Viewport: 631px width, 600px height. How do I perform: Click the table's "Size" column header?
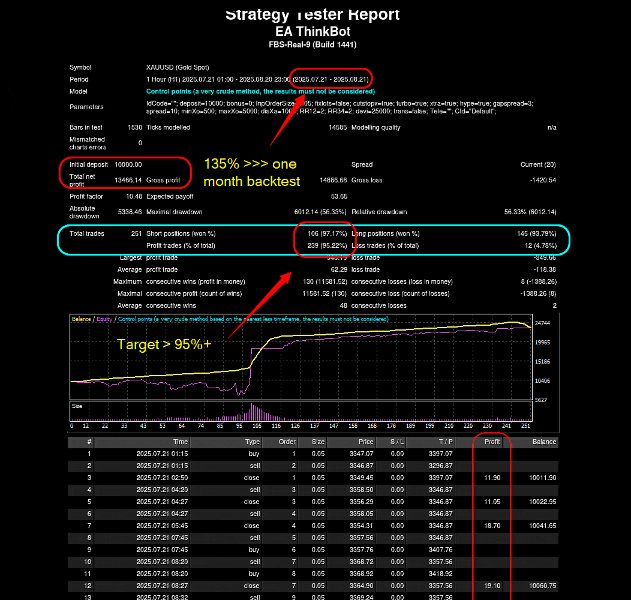tap(318, 442)
